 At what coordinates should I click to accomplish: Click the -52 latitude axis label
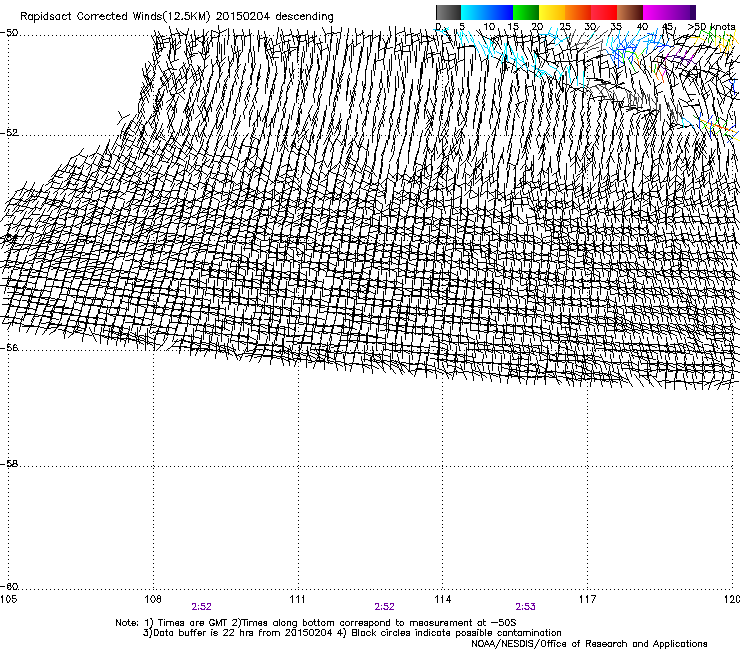pos(9,133)
